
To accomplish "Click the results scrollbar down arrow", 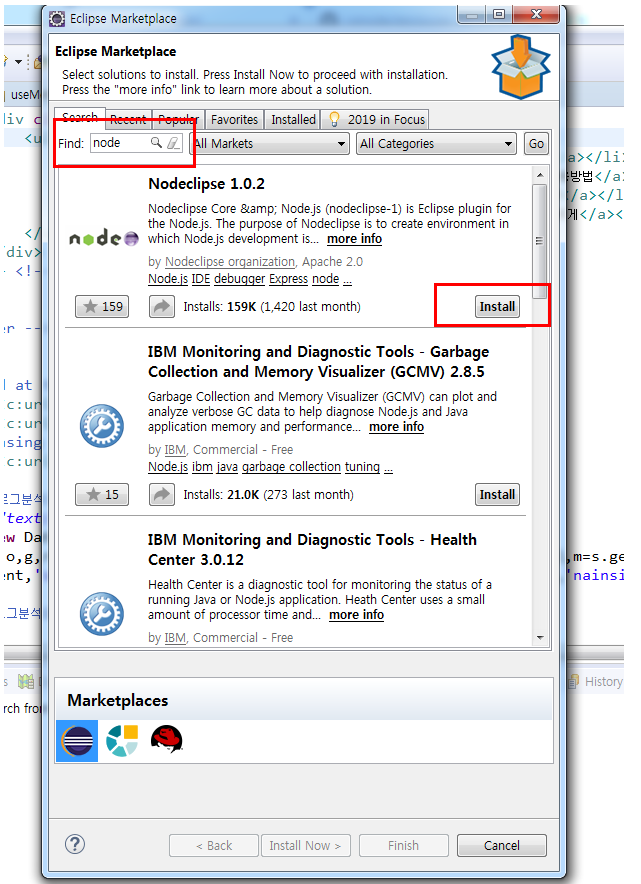I will [540, 638].
